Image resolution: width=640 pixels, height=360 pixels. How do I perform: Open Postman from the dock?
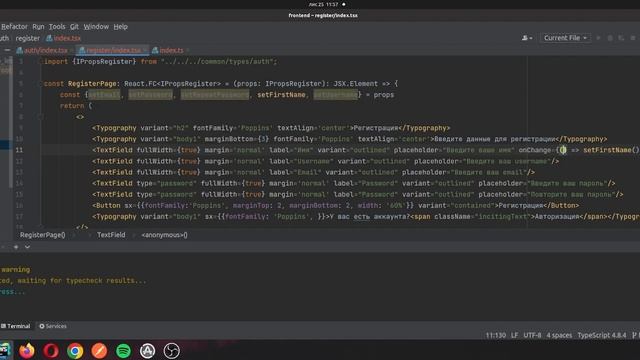99,351
